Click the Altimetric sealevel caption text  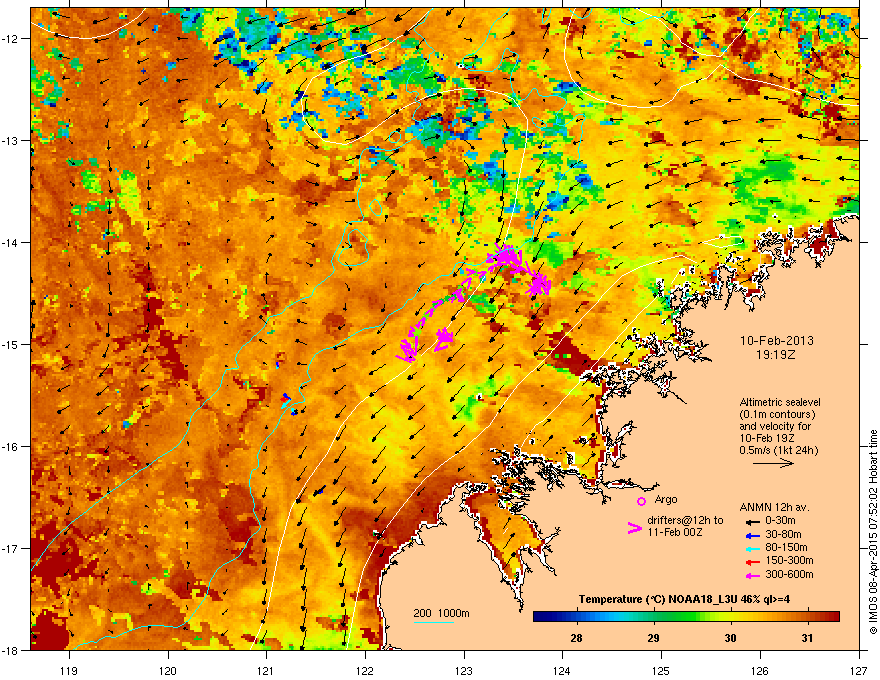[x=780, y=402]
